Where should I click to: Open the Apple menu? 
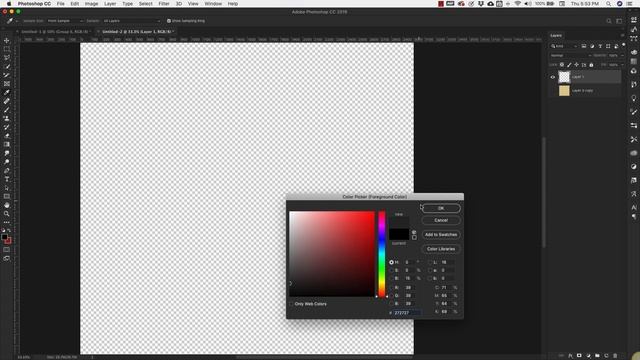pos(9,4)
